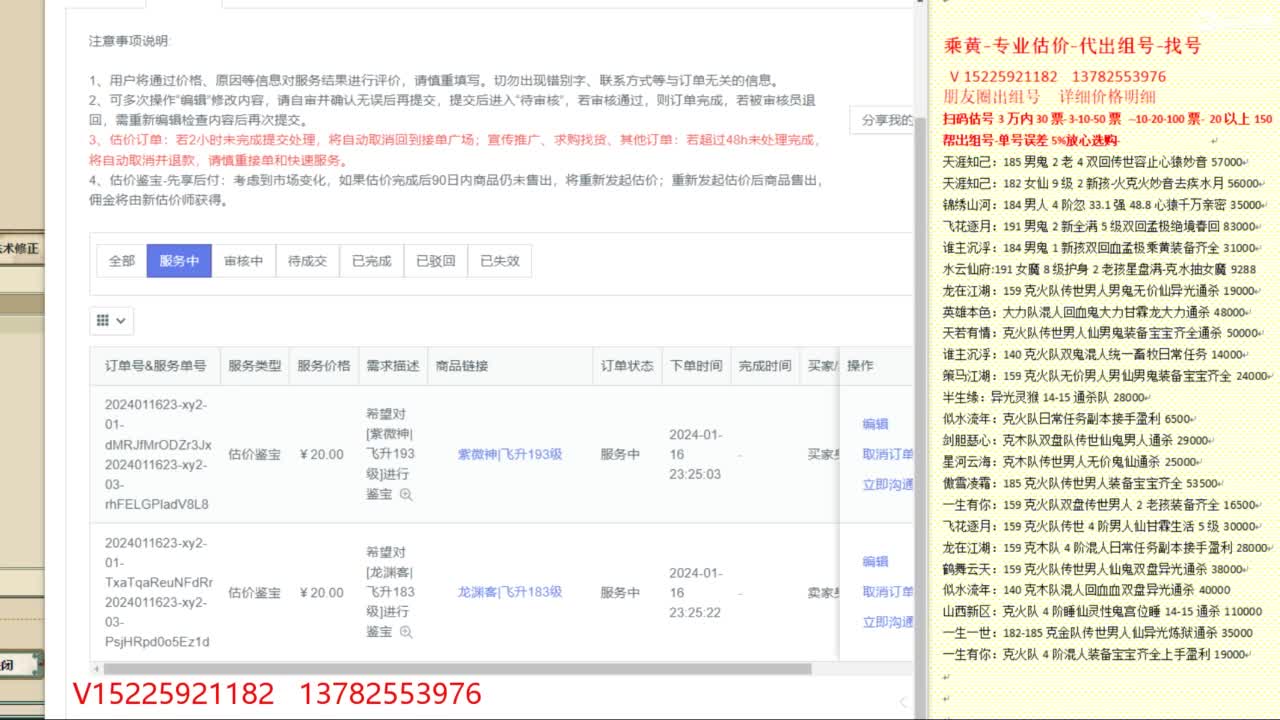This screenshot has height=720, width=1280.
Task: Click 取消订单 for the 龙渊客 order
Action: click(887, 592)
